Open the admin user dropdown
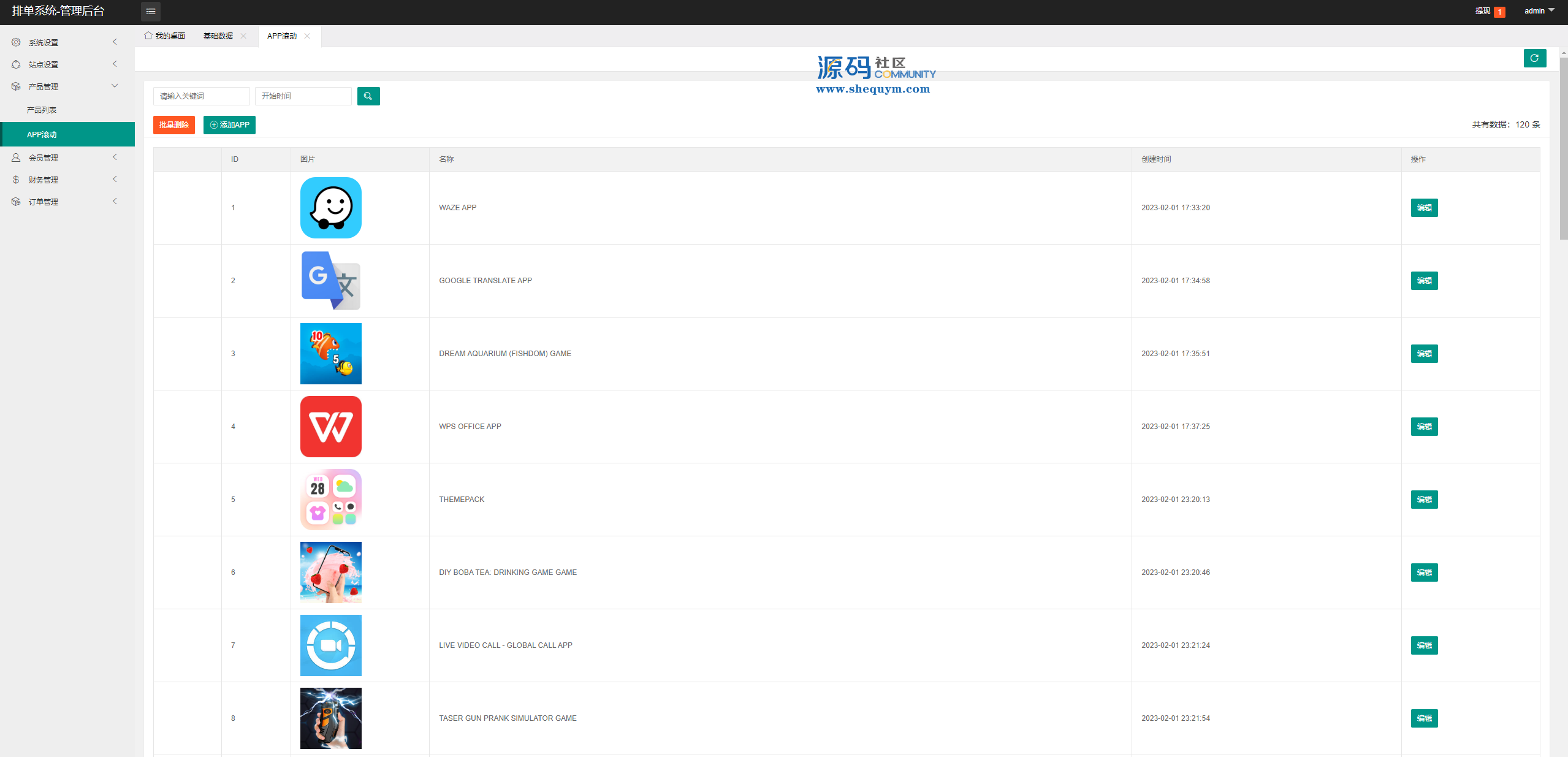1568x757 pixels. [x=1539, y=11]
